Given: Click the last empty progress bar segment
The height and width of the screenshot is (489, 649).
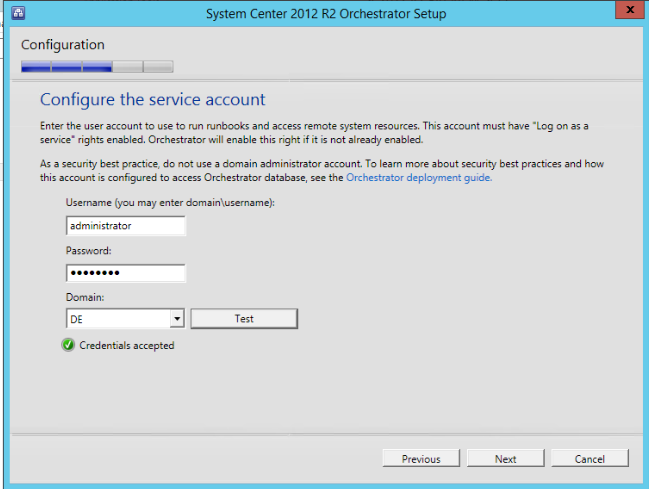Looking at the screenshot, I should (158, 67).
